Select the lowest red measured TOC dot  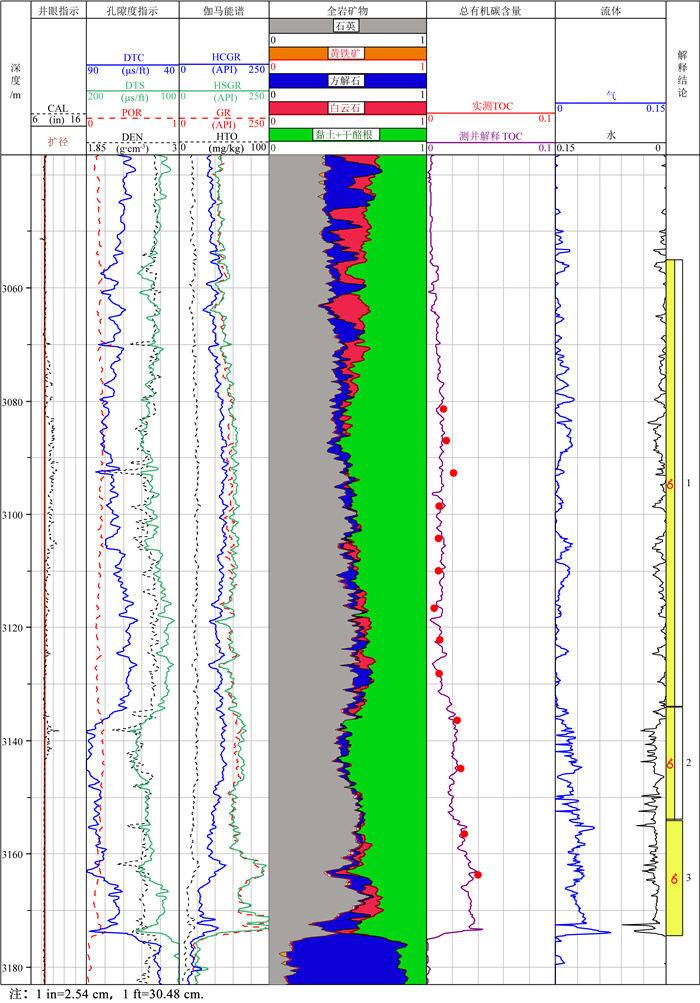point(478,875)
